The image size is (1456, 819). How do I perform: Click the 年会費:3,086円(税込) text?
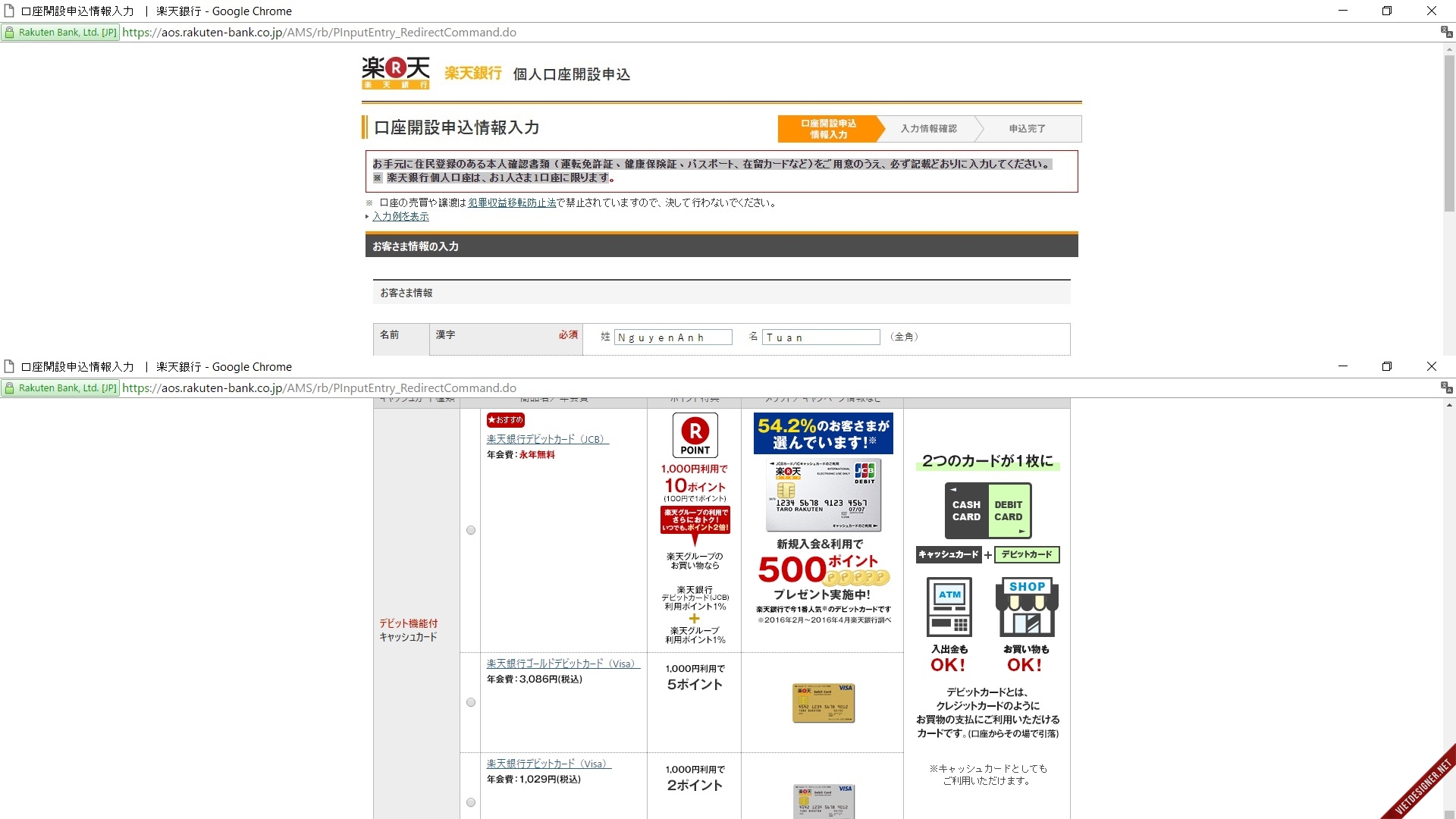[x=535, y=679]
